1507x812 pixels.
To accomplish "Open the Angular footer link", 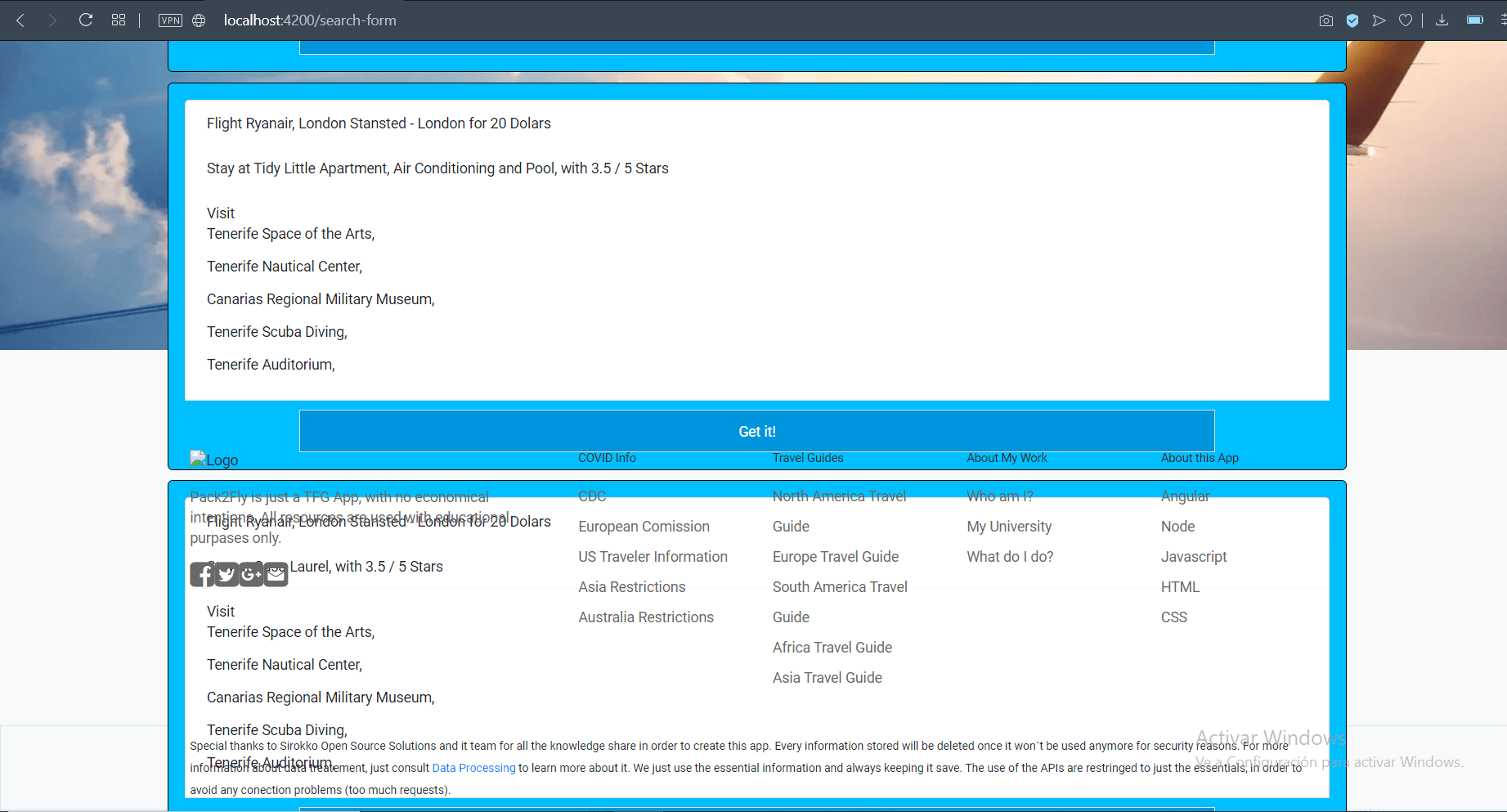I will coord(1185,496).
